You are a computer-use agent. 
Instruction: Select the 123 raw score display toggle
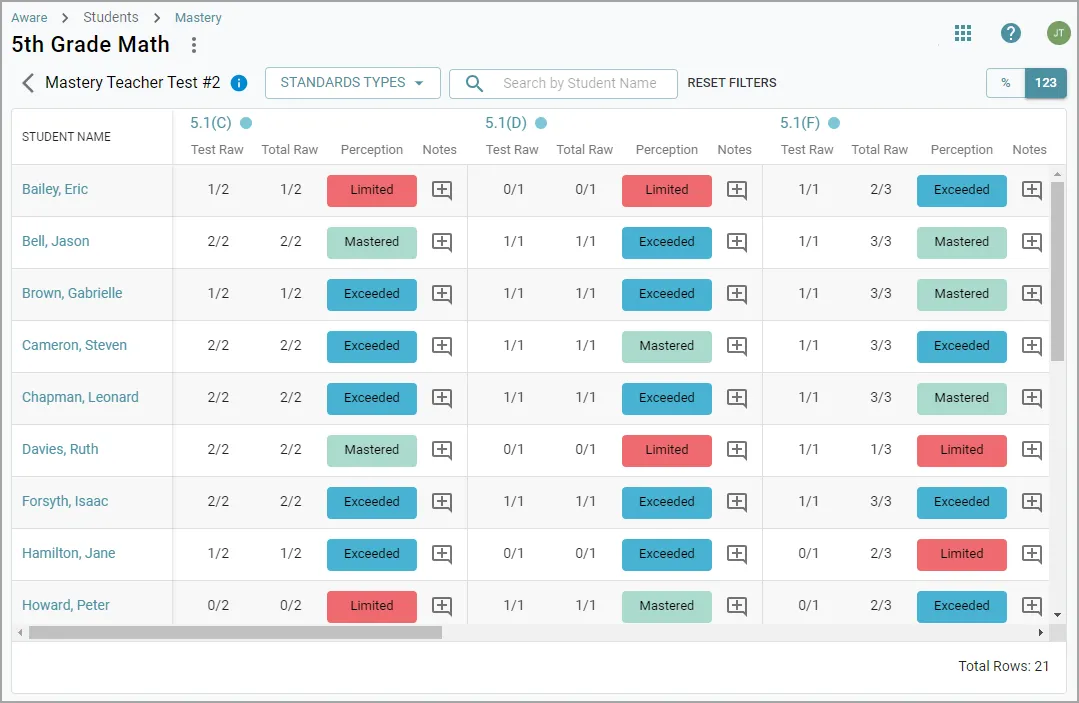[1046, 83]
